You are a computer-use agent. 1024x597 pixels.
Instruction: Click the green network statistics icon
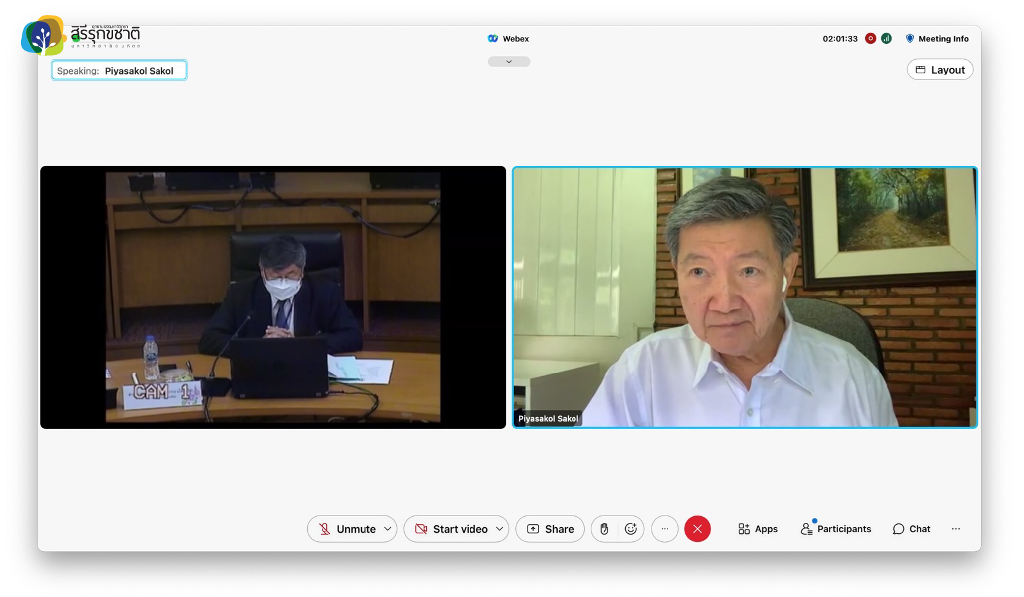coord(886,39)
